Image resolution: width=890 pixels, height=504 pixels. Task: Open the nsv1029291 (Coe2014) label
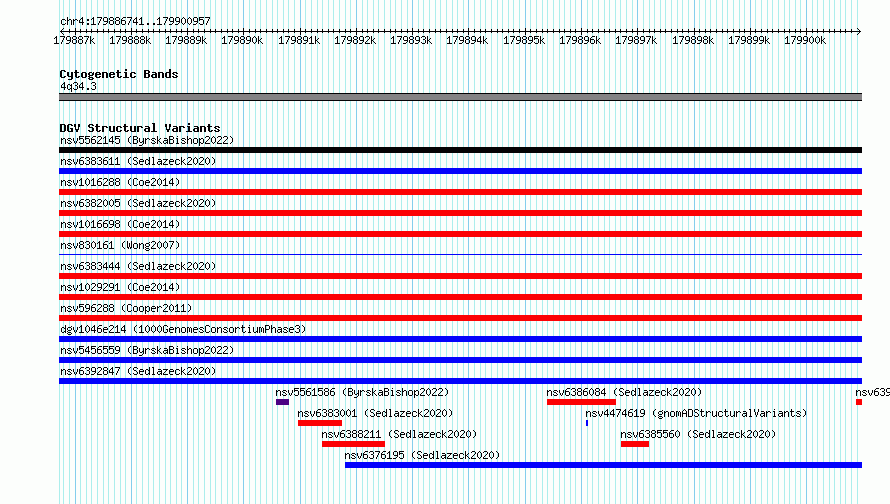coord(120,287)
